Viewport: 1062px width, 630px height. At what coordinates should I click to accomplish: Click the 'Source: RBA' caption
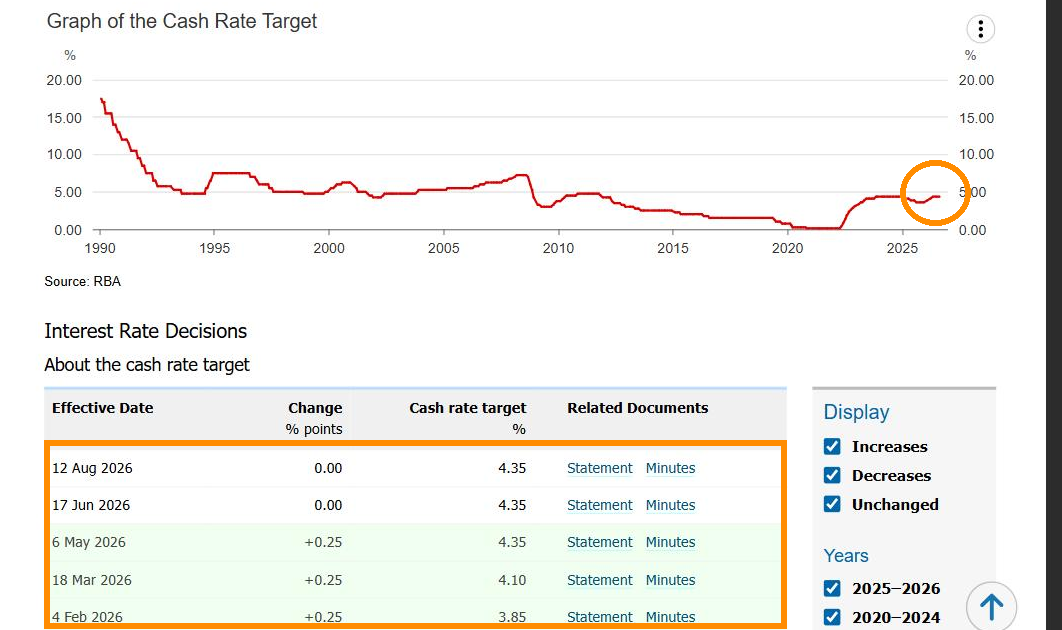[83, 281]
